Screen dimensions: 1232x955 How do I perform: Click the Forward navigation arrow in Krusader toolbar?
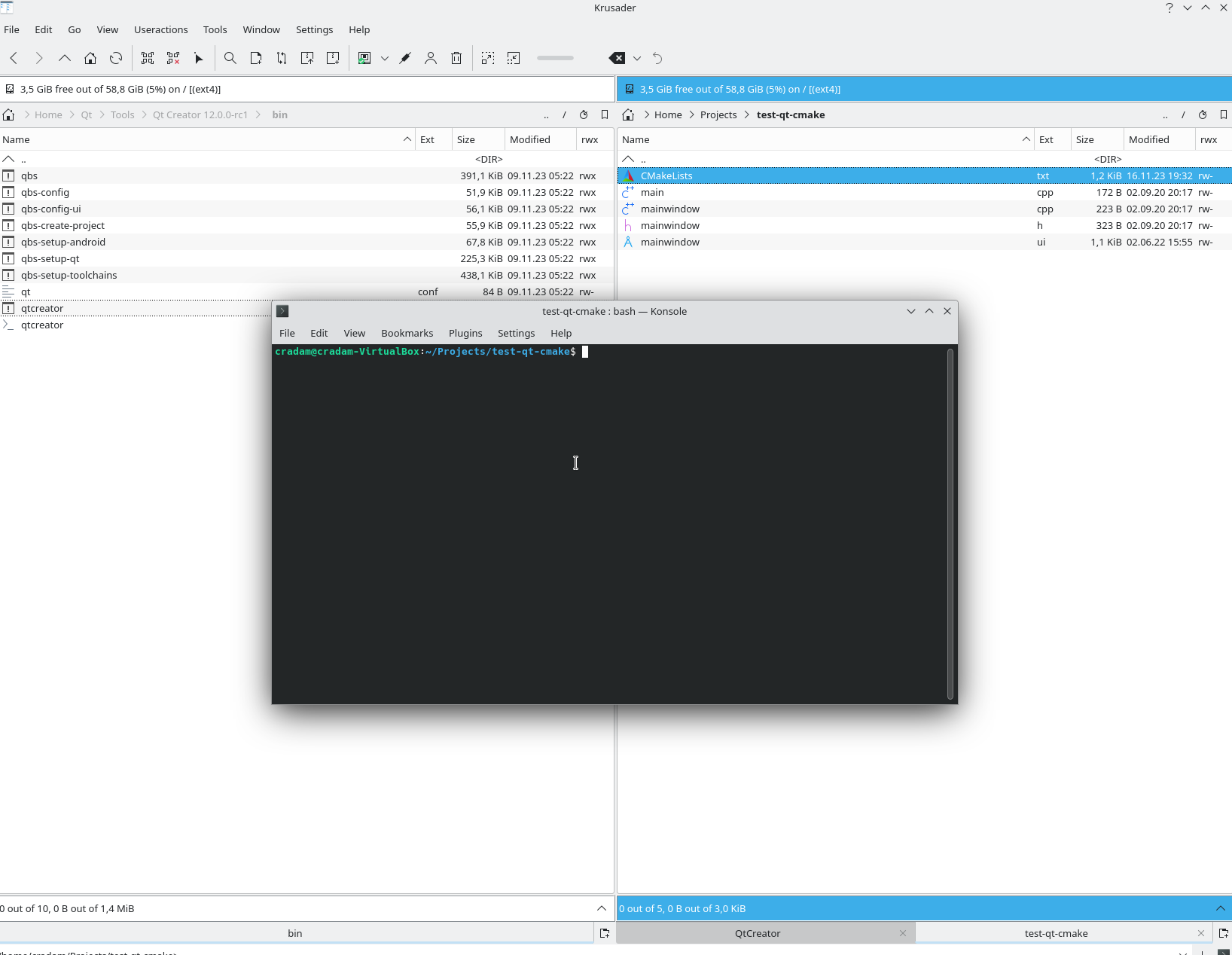pyautogui.click(x=39, y=58)
